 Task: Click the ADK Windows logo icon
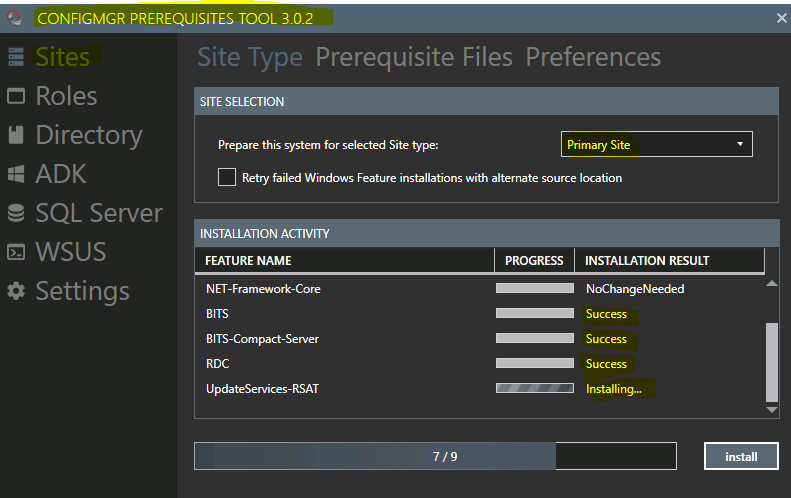coord(16,174)
